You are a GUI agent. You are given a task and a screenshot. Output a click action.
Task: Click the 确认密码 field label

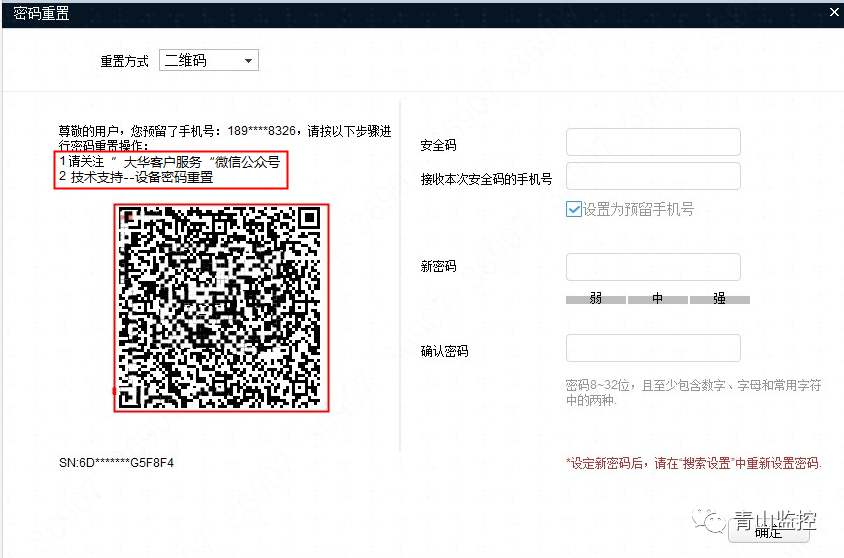click(445, 351)
